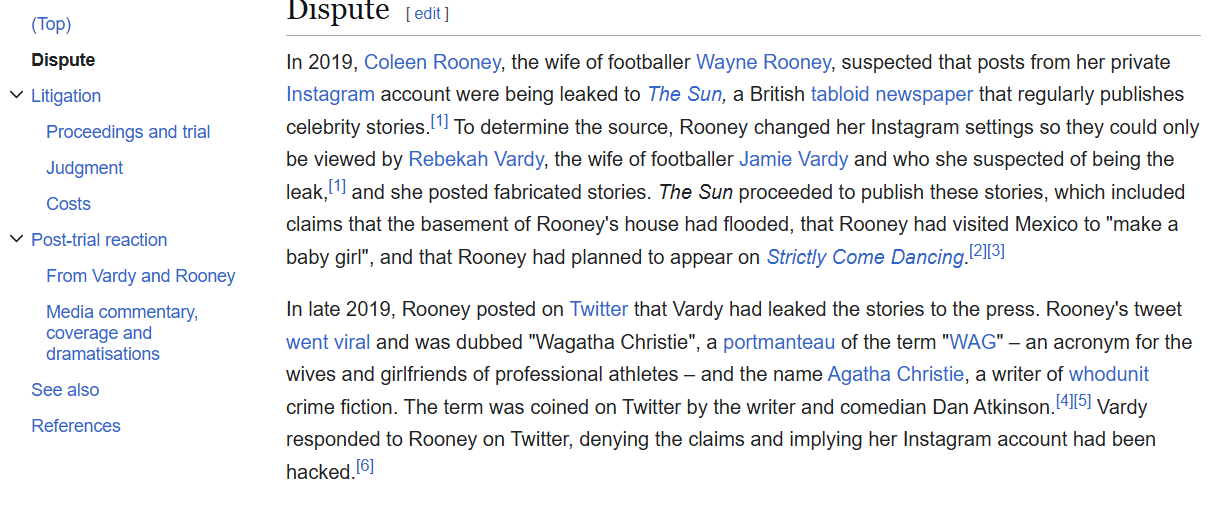Collapse the Litigation section chevron
Image resolution: width=1212 pixels, height=519 pixels.
[x=15, y=96]
